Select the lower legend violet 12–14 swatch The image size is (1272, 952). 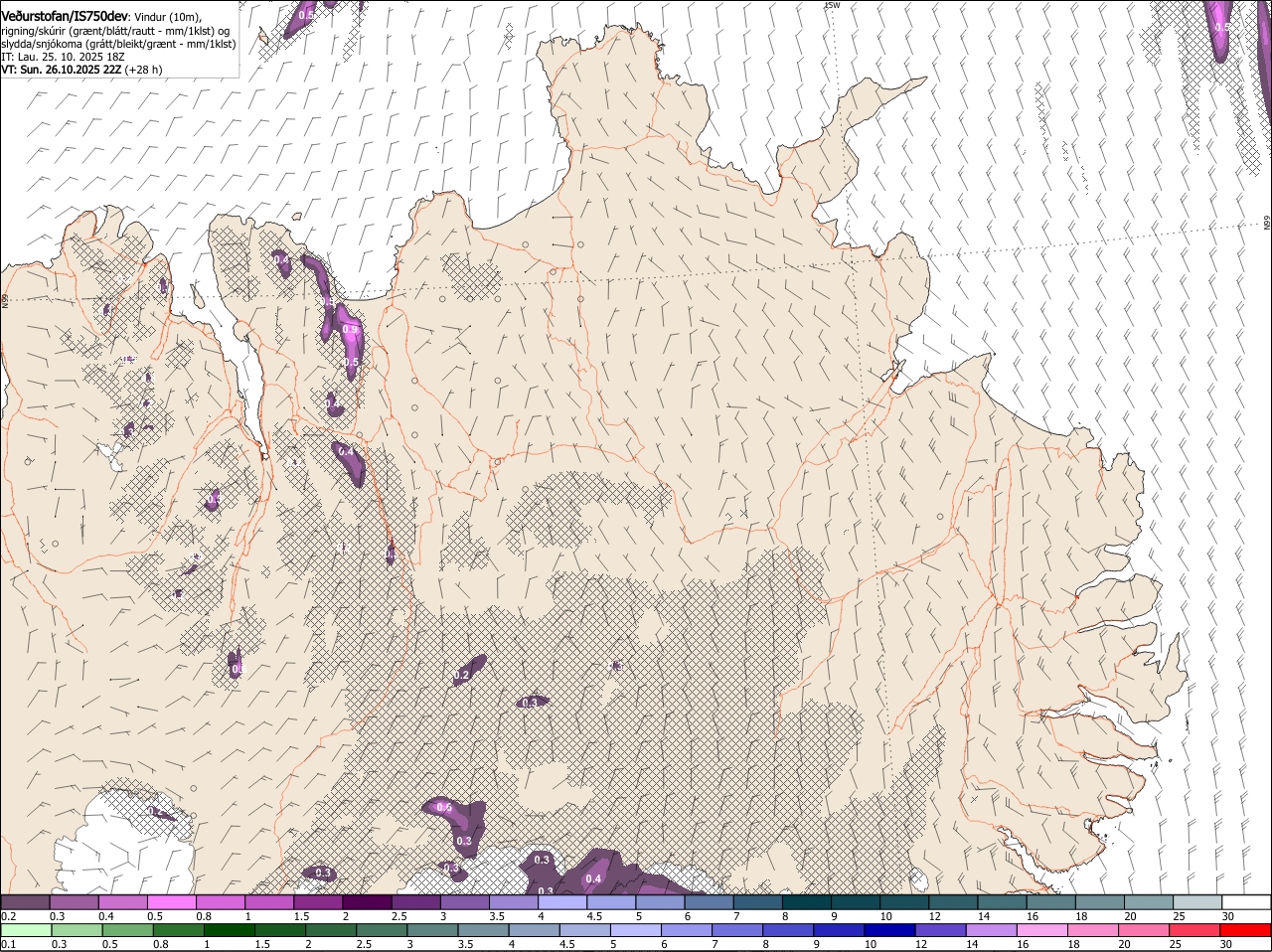[x=940, y=930]
